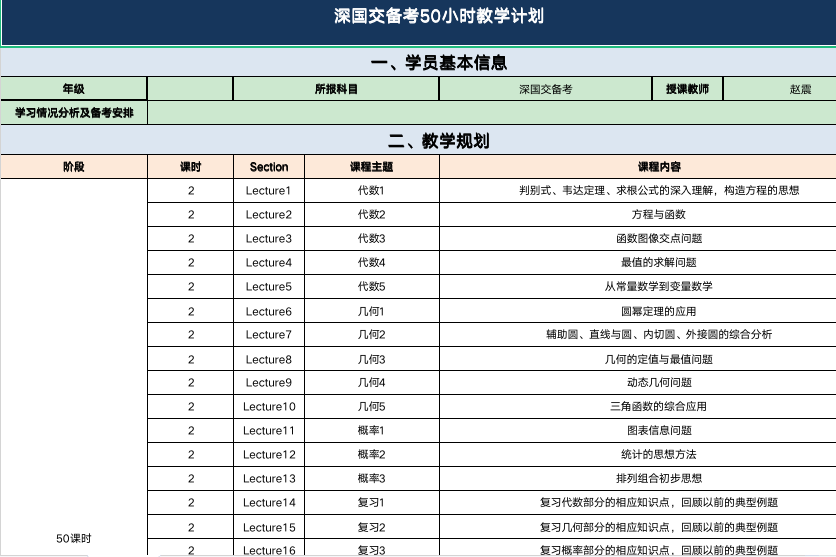836x557 pixels.
Task: Select the 阶段 column header
Action: coord(74,167)
